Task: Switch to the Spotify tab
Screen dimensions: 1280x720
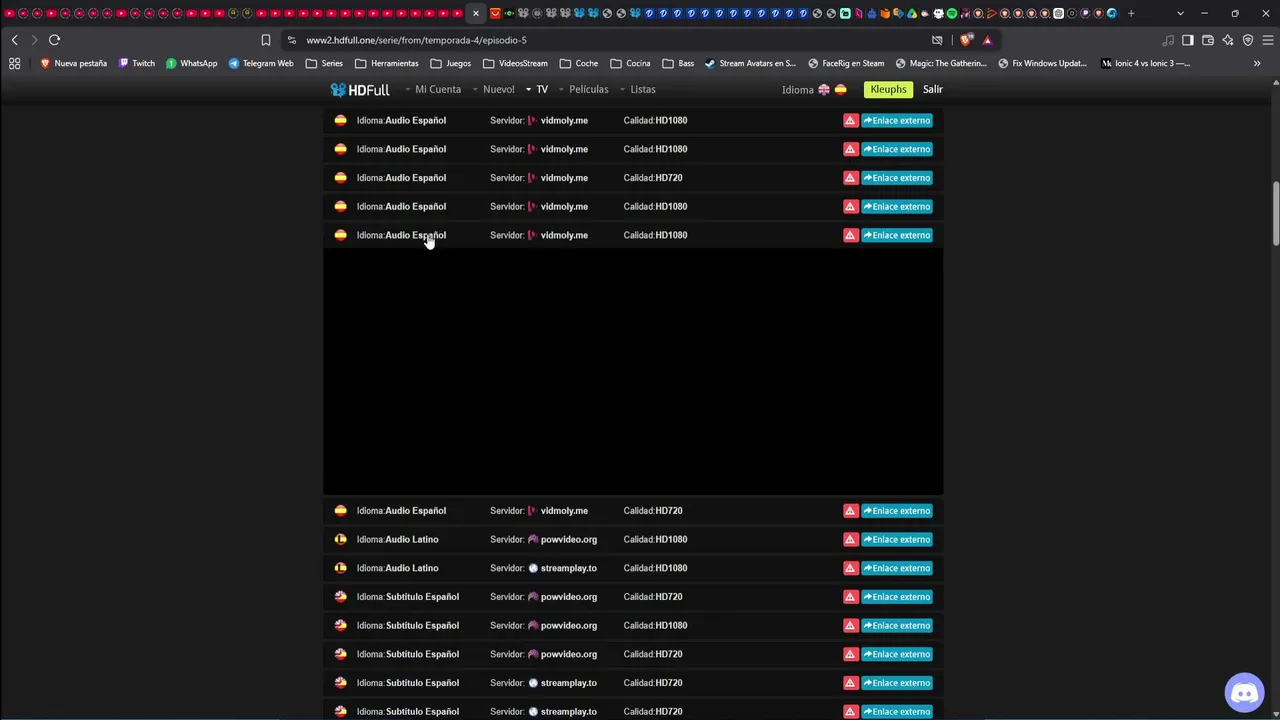Action: [951, 13]
